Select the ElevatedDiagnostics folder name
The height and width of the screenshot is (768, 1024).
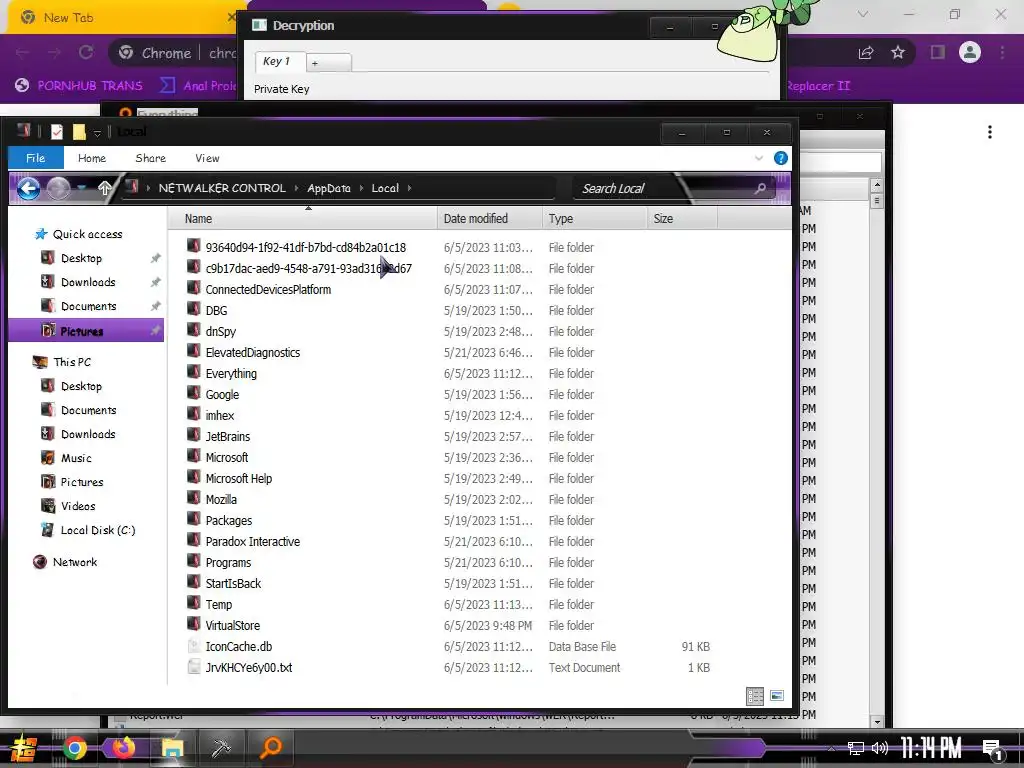click(x=253, y=353)
